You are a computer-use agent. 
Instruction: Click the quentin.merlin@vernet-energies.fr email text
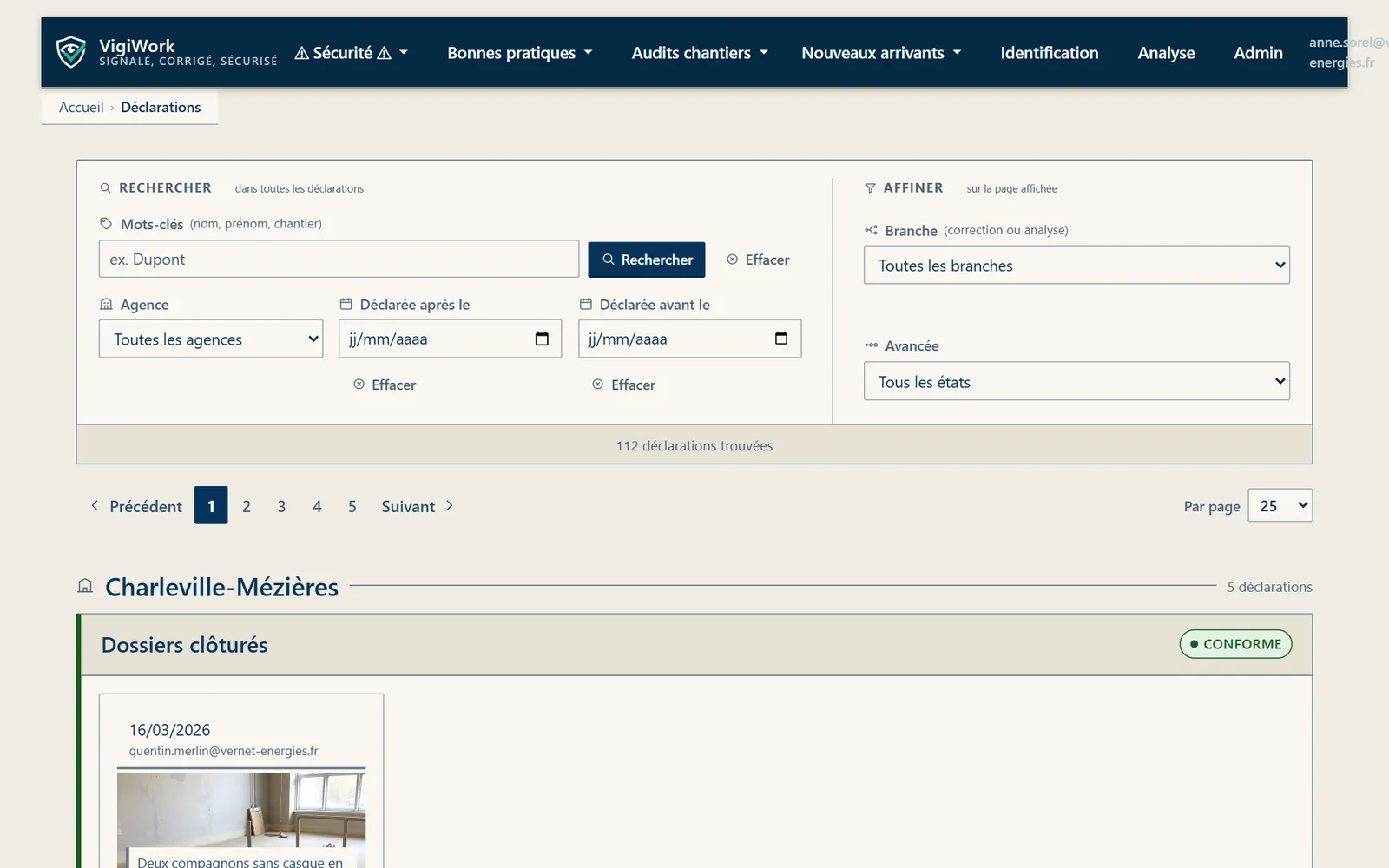(223, 751)
